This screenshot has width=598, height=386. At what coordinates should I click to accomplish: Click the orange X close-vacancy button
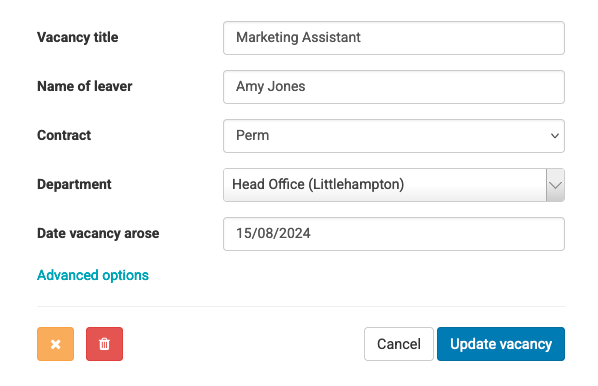pyautogui.click(x=55, y=344)
